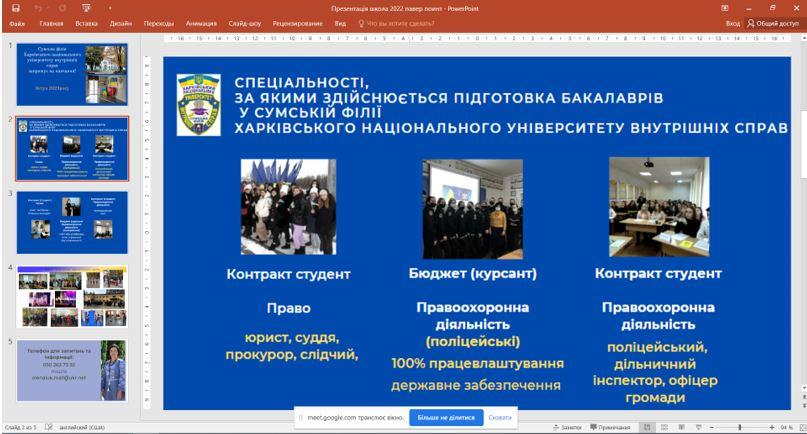
Task: Select the classroom students photo
Action: 659,207
